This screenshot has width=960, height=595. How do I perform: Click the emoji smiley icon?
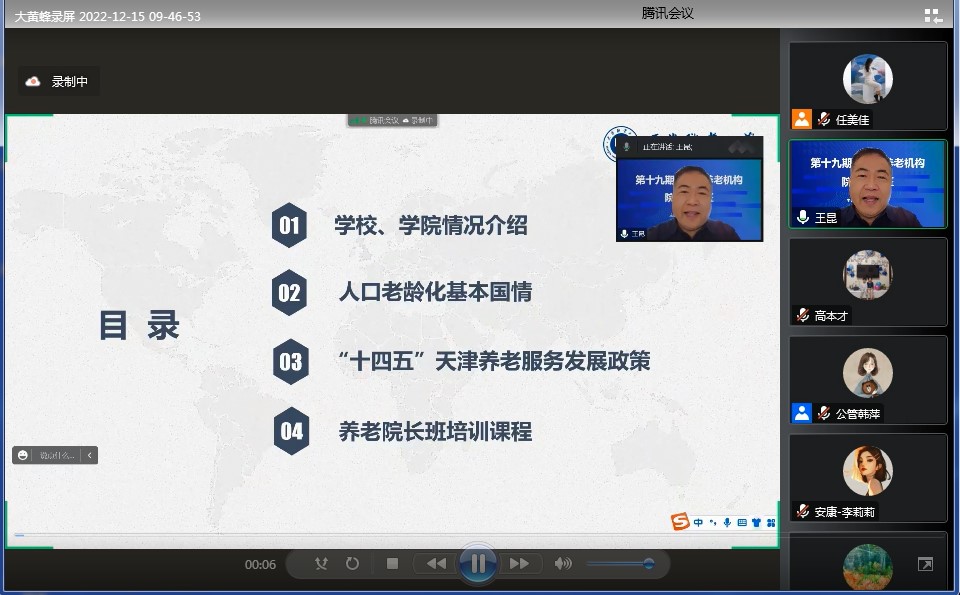pyautogui.click(x=22, y=455)
